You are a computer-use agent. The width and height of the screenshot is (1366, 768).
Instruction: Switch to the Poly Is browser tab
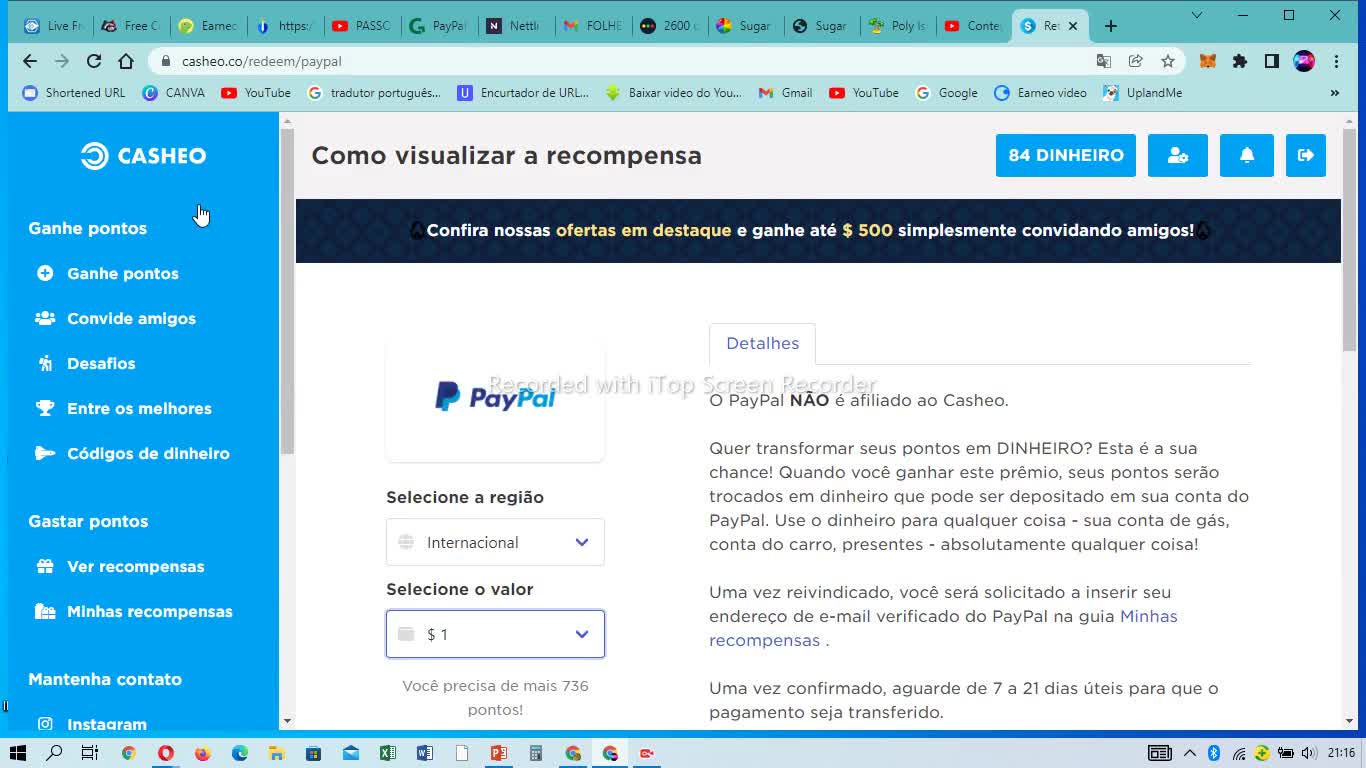pyautogui.click(x=898, y=26)
